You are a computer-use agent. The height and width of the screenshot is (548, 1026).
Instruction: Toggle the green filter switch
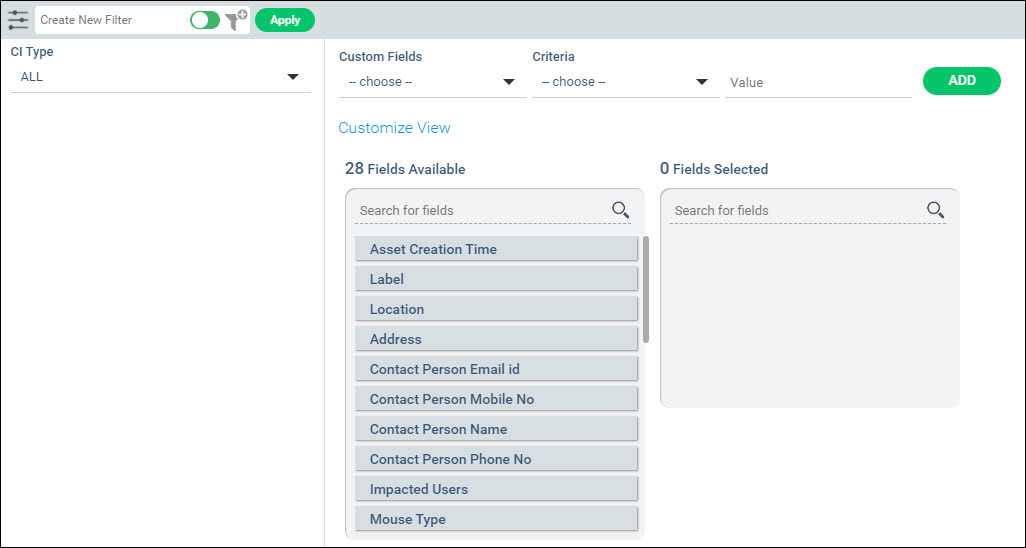tap(205, 20)
